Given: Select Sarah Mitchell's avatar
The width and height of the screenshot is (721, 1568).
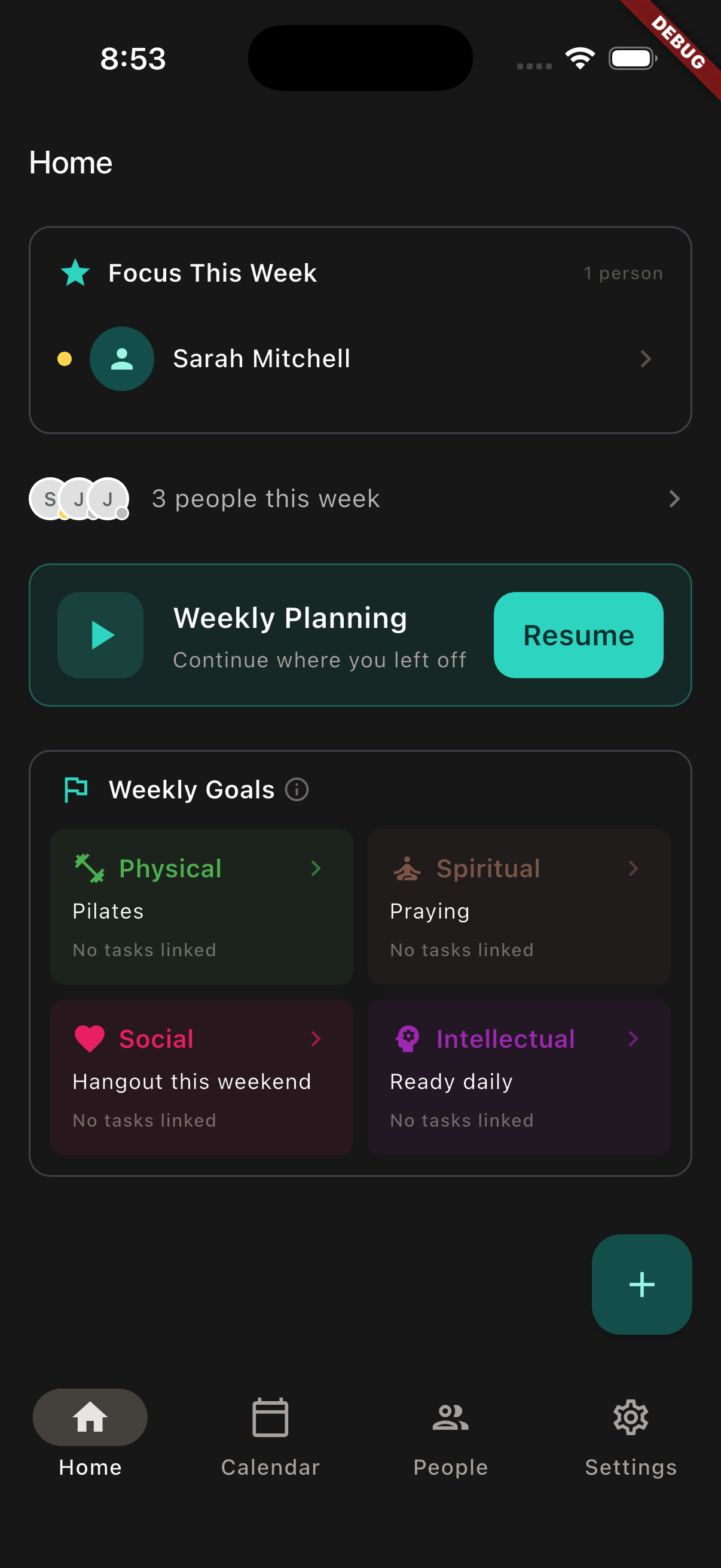Looking at the screenshot, I should (122, 359).
